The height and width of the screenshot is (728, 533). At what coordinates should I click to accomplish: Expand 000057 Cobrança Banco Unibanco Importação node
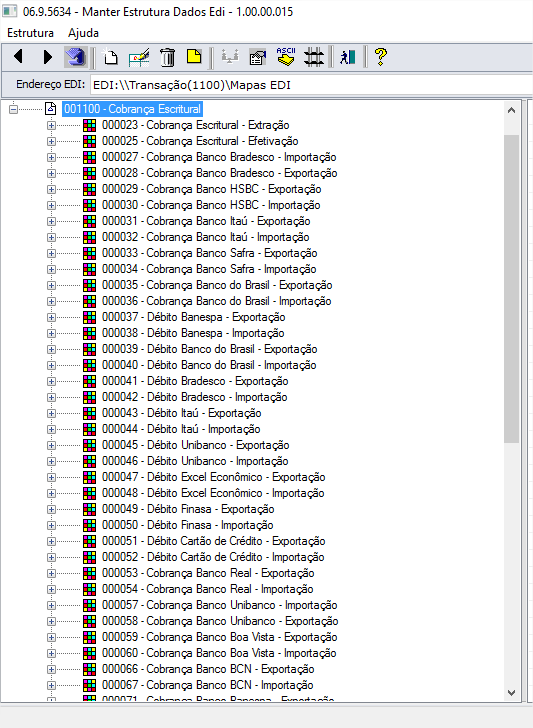[51, 605]
